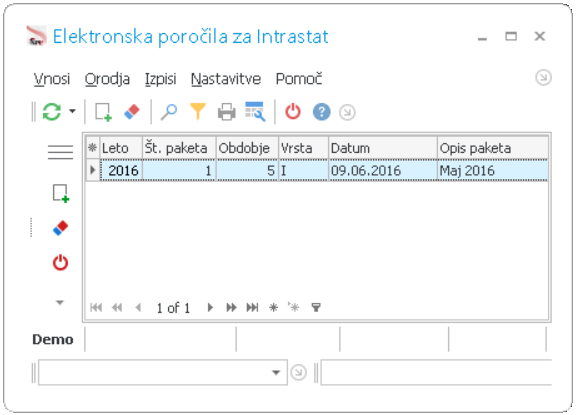Click the printer icon
The width and height of the screenshot is (576, 415).
tap(227, 112)
